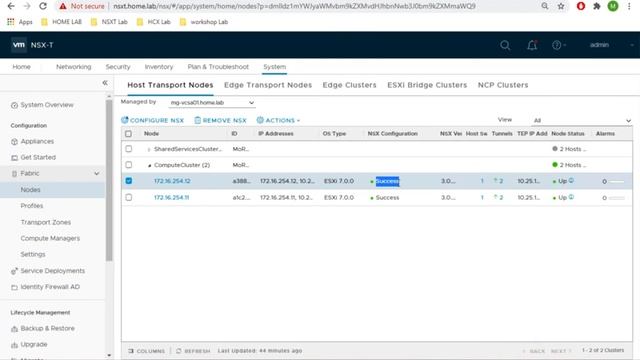640x360 pixels.
Task: Open the View filter dropdown
Action: 582,120
